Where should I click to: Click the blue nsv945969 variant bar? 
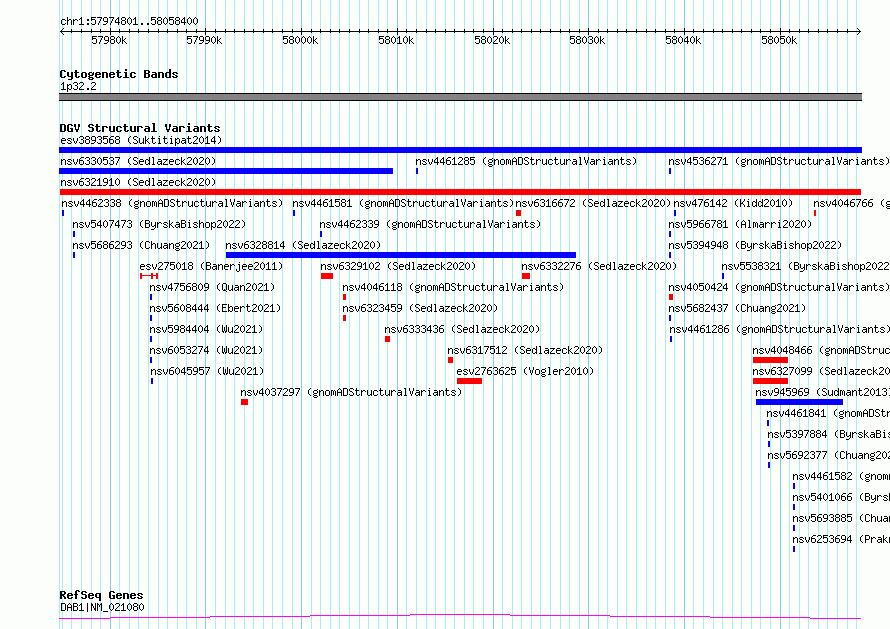799,402
